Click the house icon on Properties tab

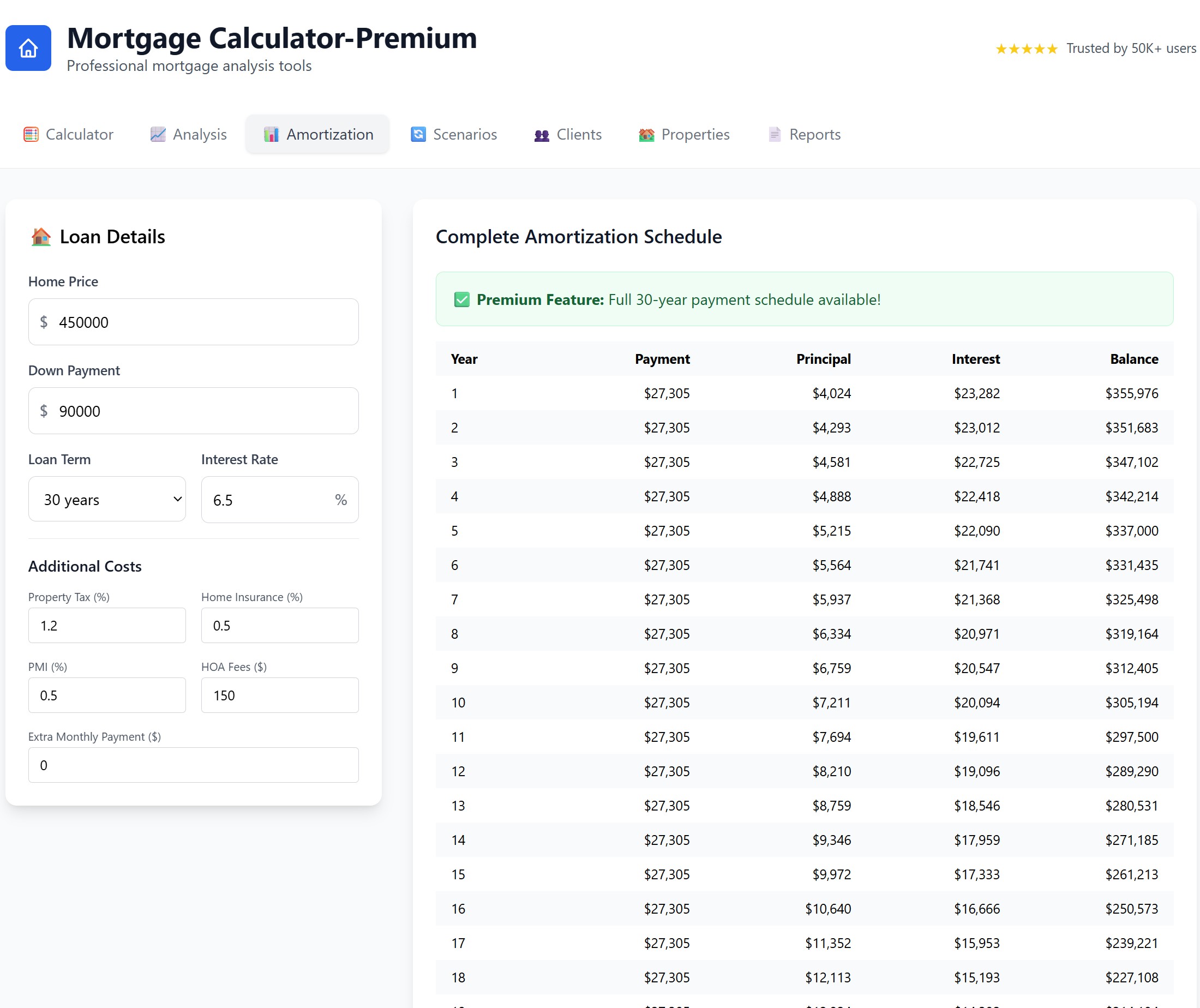[x=646, y=134]
